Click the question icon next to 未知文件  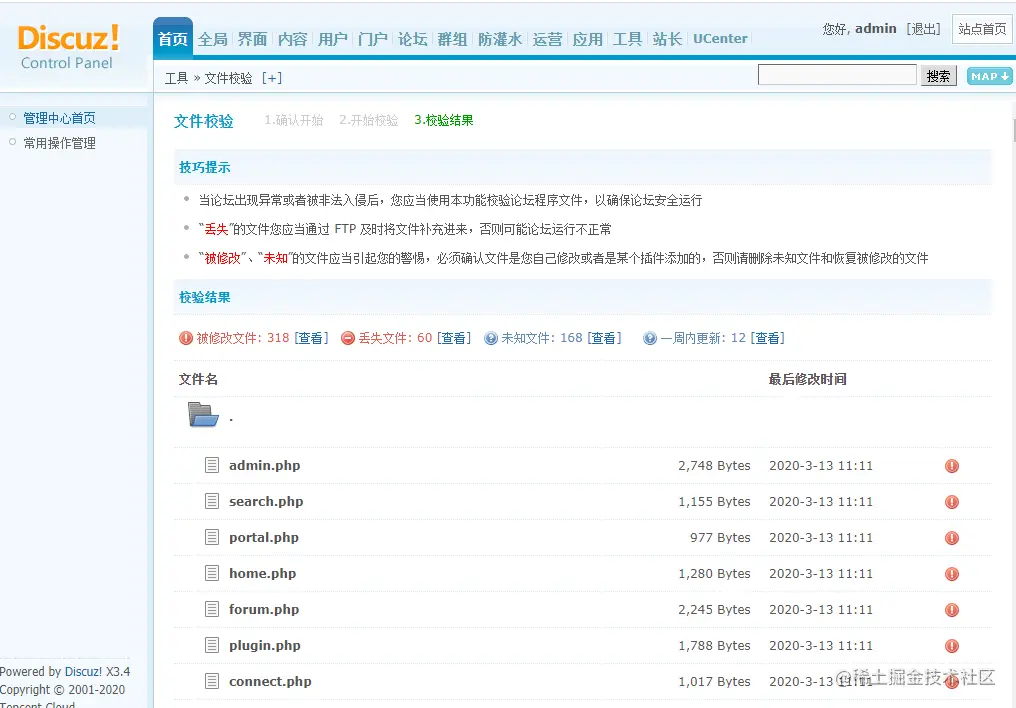(491, 338)
